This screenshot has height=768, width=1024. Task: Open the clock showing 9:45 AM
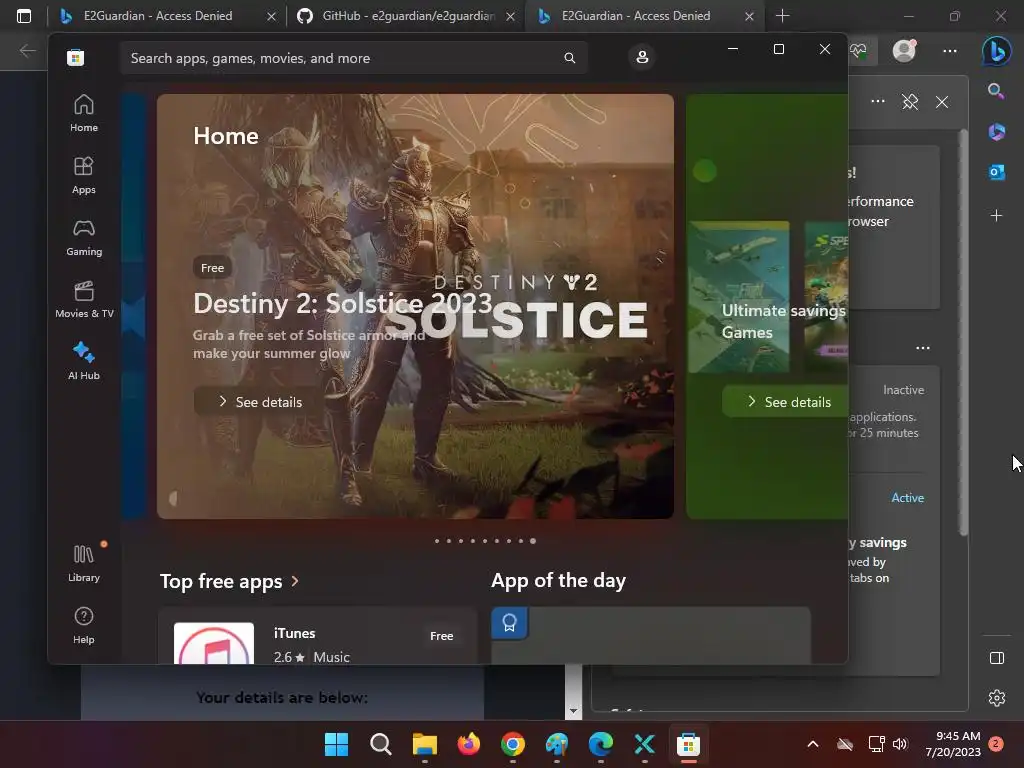click(x=953, y=744)
